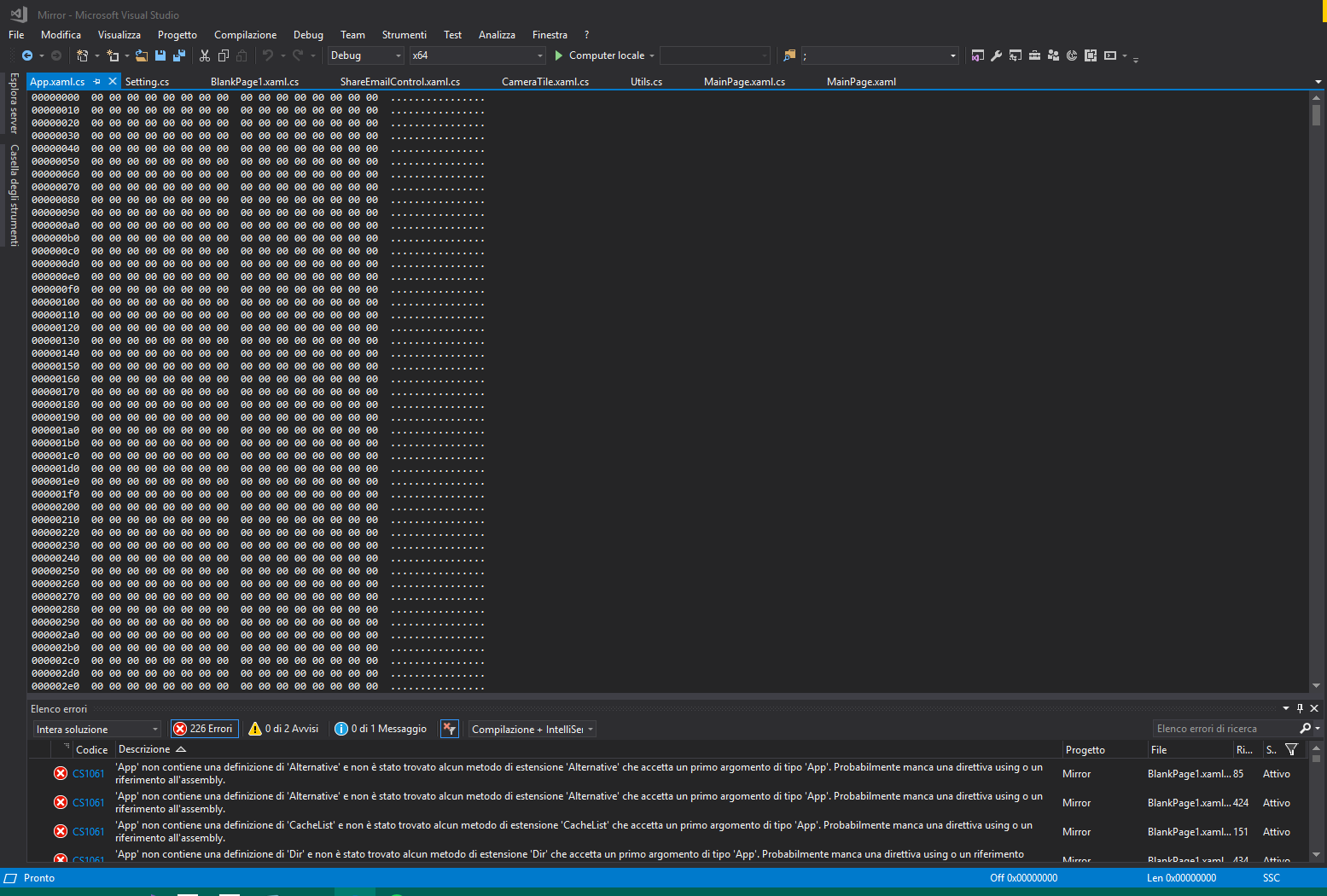Click the hex editor vertical scrollbar thumb
Image resolution: width=1327 pixels, height=896 pixels.
(x=1316, y=114)
